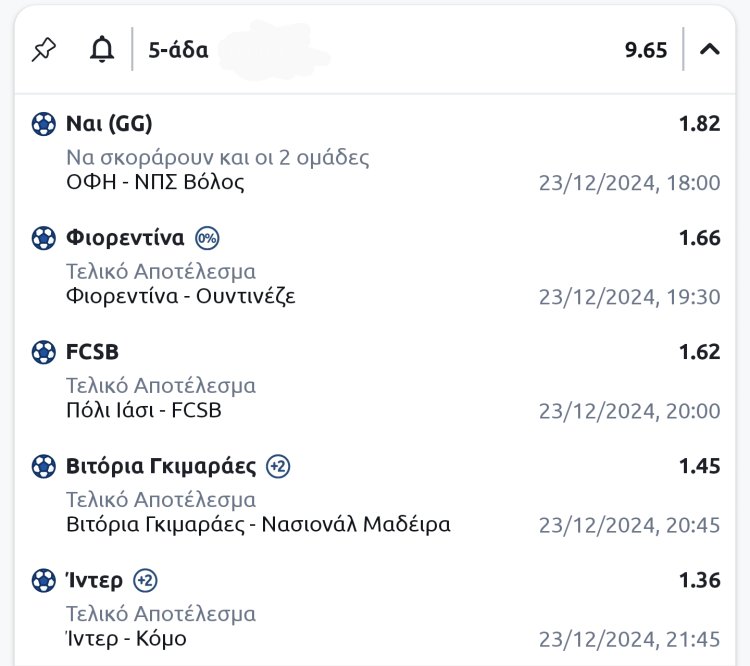Open the Πόλι Ιάσι - FCSB match
750x666 pixels.
point(143,410)
